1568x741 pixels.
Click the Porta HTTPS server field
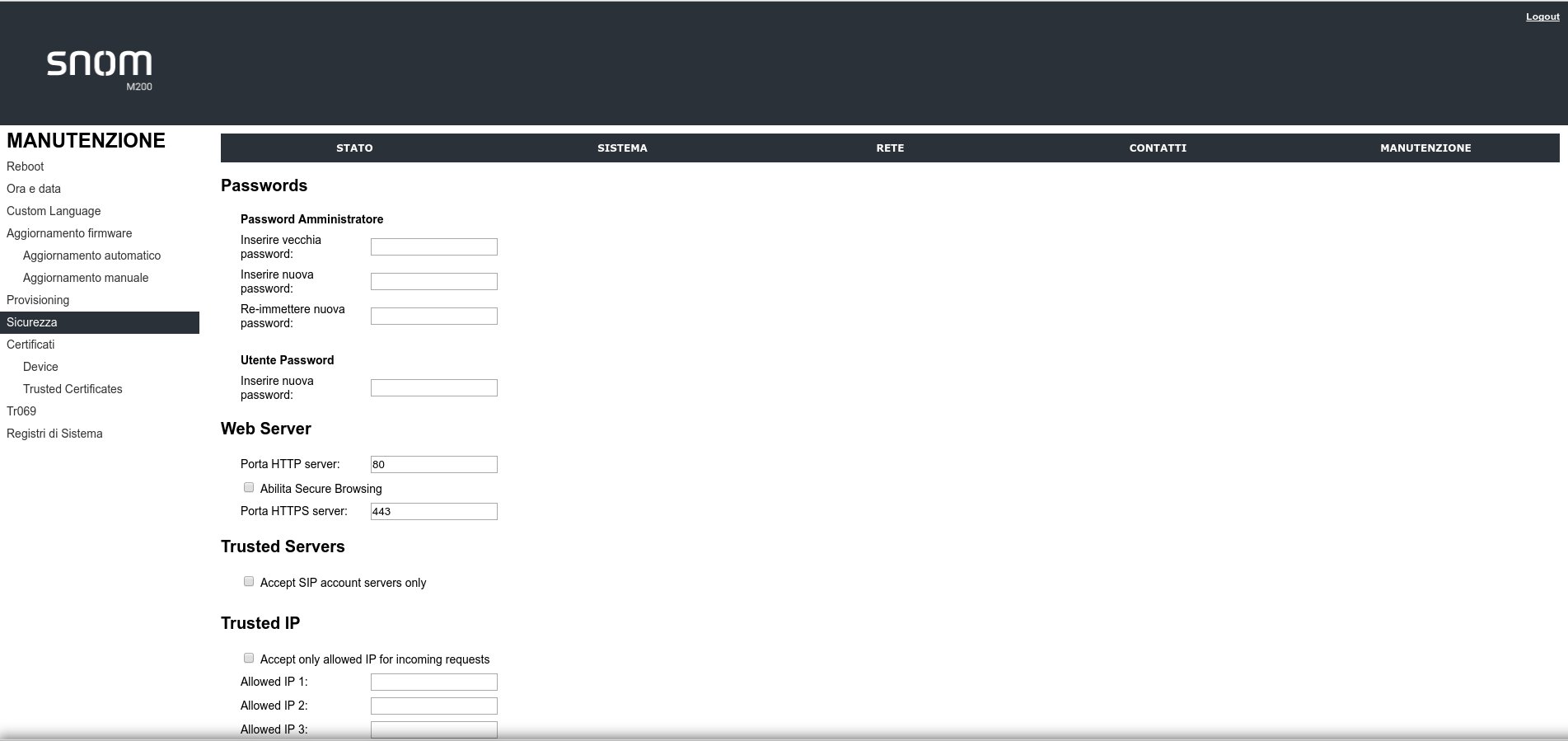(434, 511)
